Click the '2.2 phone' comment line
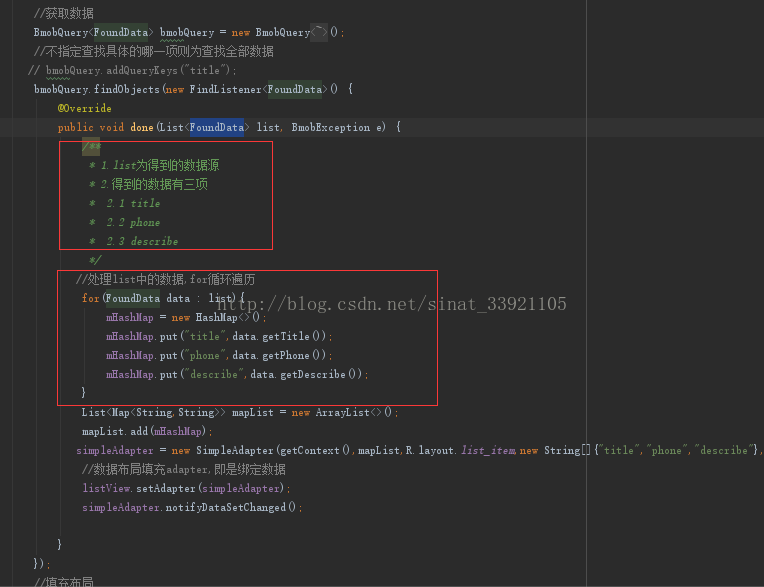764x587 pixels. tap(125, 223)
